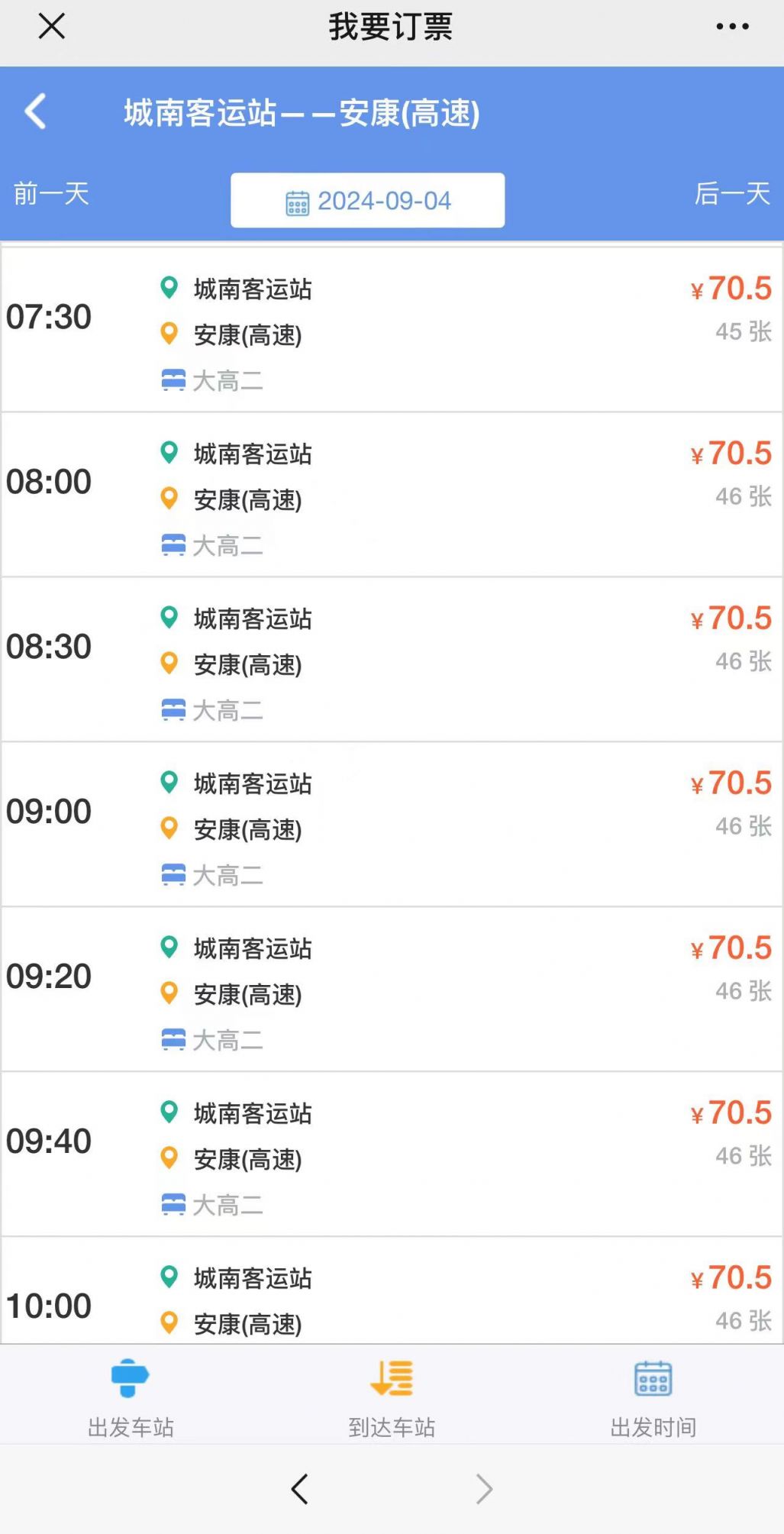
Task: Tap the browser forward arrow at bottom
Action: click(484, 1488)
